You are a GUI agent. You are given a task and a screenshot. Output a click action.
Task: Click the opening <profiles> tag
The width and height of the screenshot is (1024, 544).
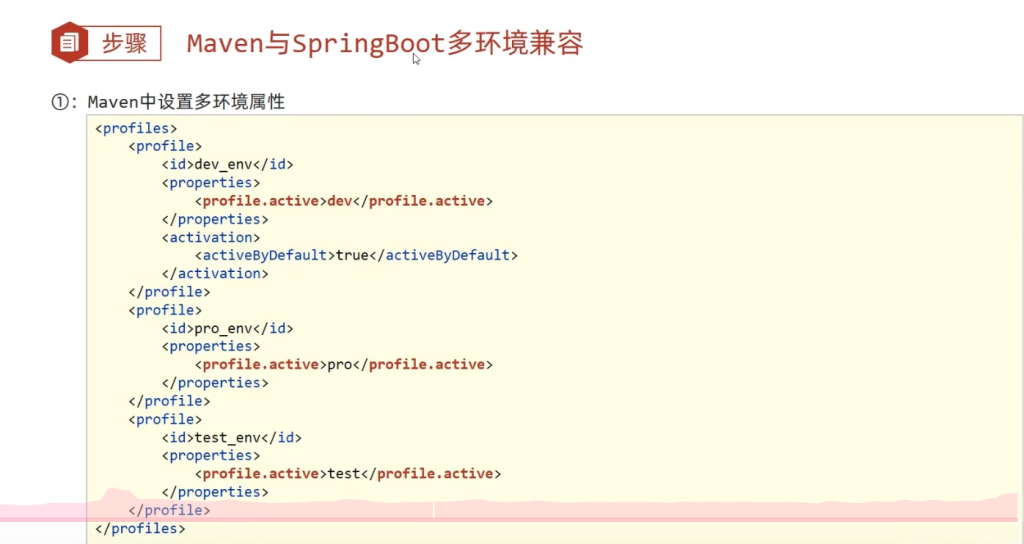pyautogui.click(x=136, y=128)
